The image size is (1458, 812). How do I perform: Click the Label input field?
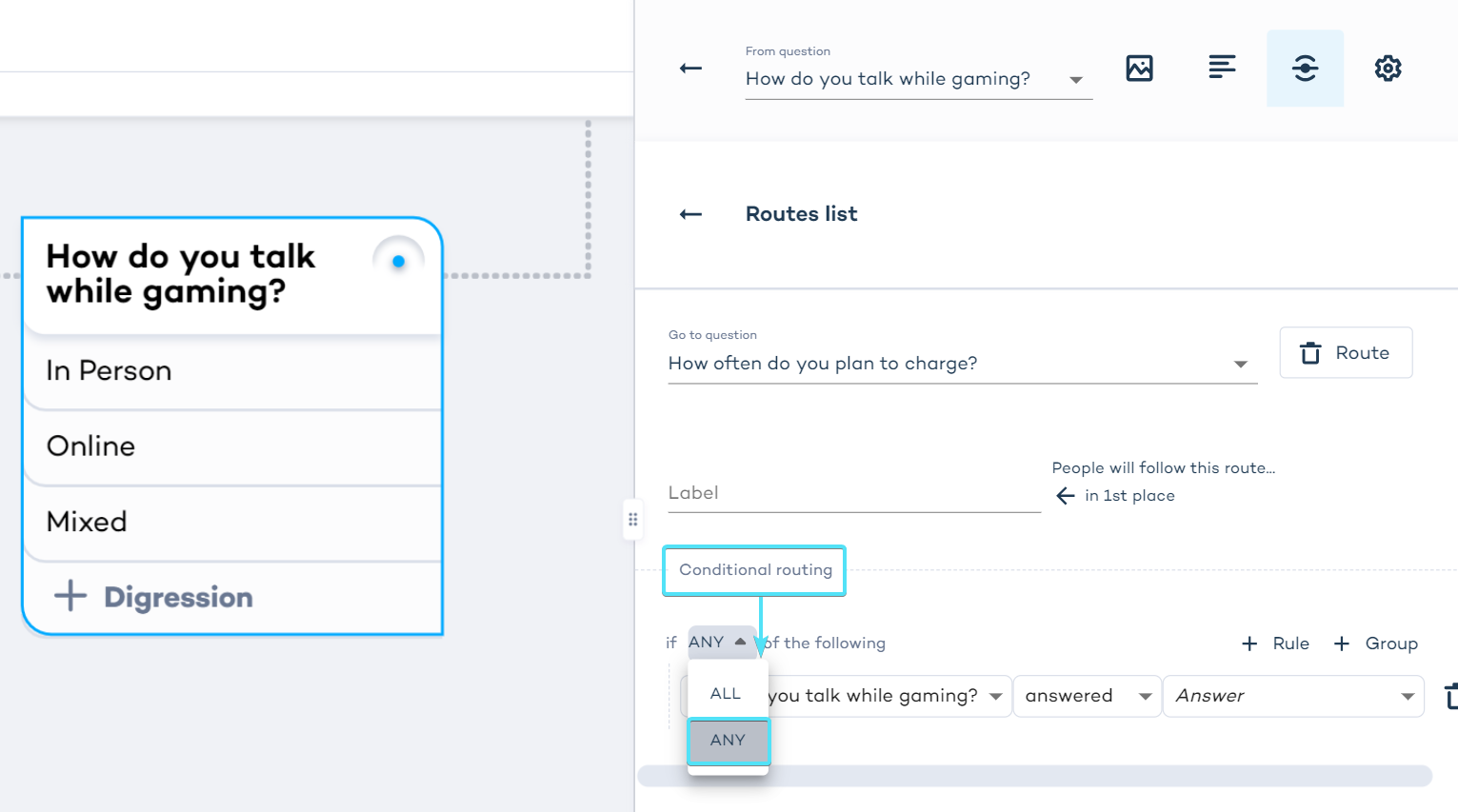click(853, 493)
